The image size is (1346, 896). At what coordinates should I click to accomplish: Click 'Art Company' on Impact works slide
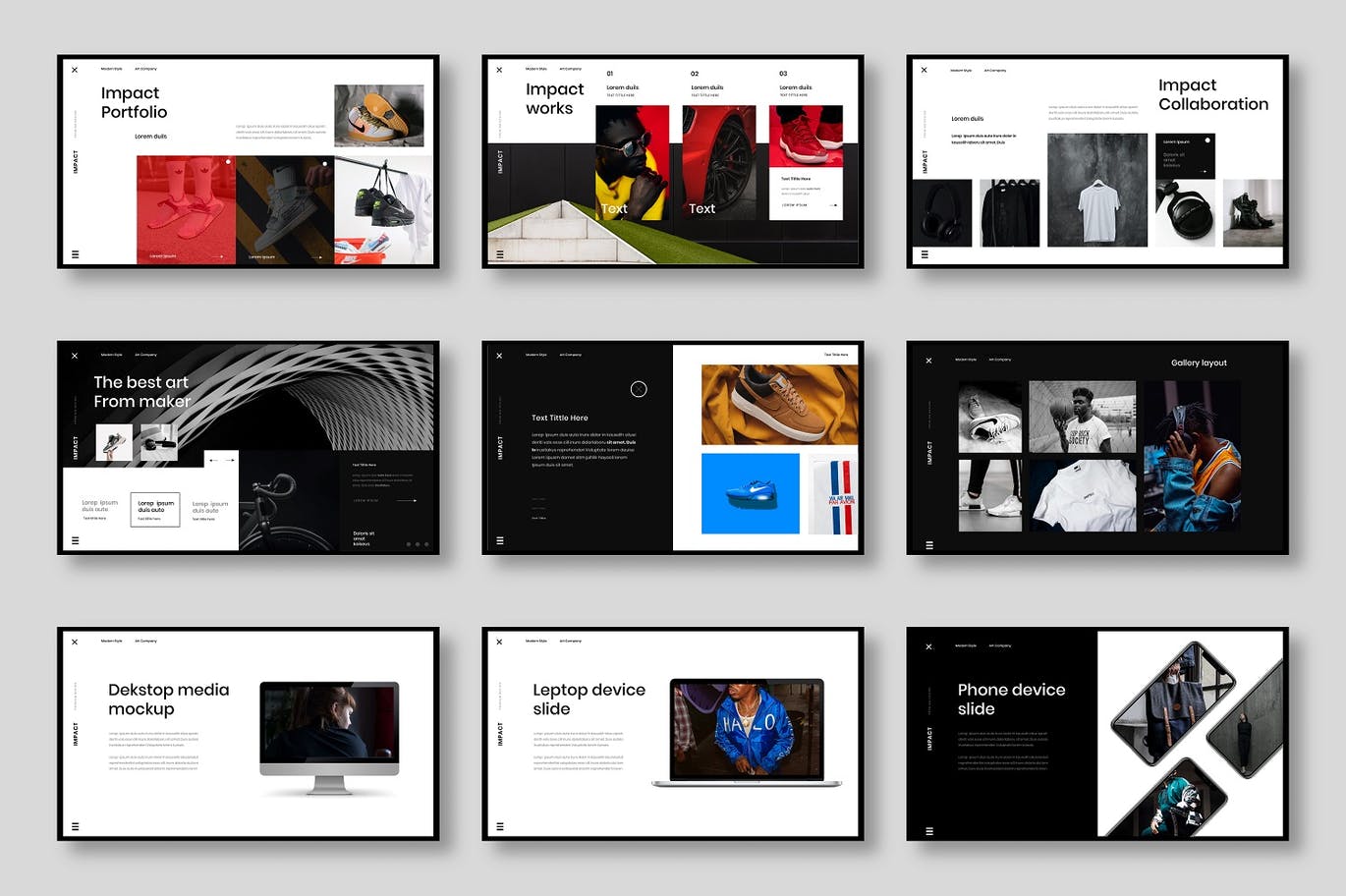point(570,69)
